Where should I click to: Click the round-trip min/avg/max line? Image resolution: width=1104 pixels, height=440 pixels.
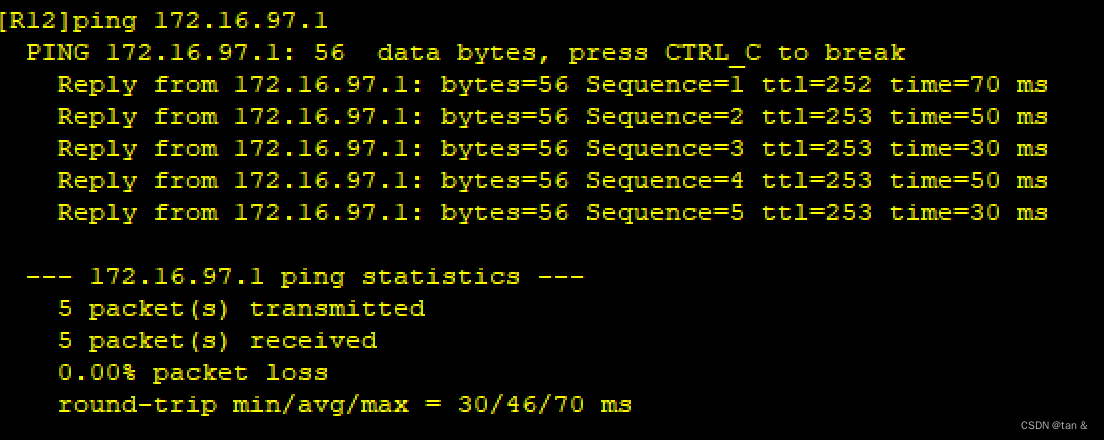(345, 405)
